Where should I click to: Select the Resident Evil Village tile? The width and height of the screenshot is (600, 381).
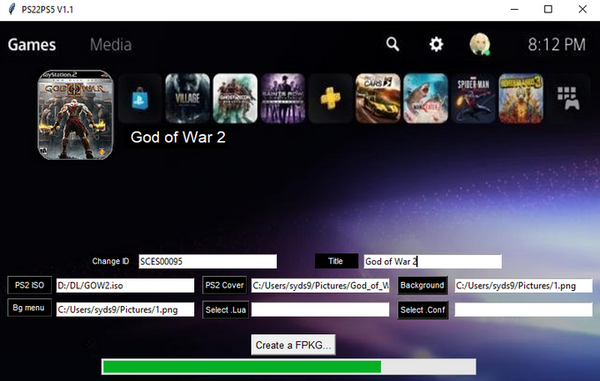pyautogui.click(x=188, y=98)
